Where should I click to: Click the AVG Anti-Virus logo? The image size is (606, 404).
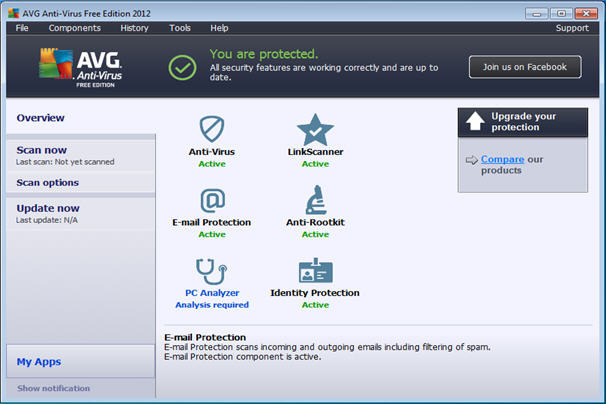pyautogui.click(x=81, y=68)
